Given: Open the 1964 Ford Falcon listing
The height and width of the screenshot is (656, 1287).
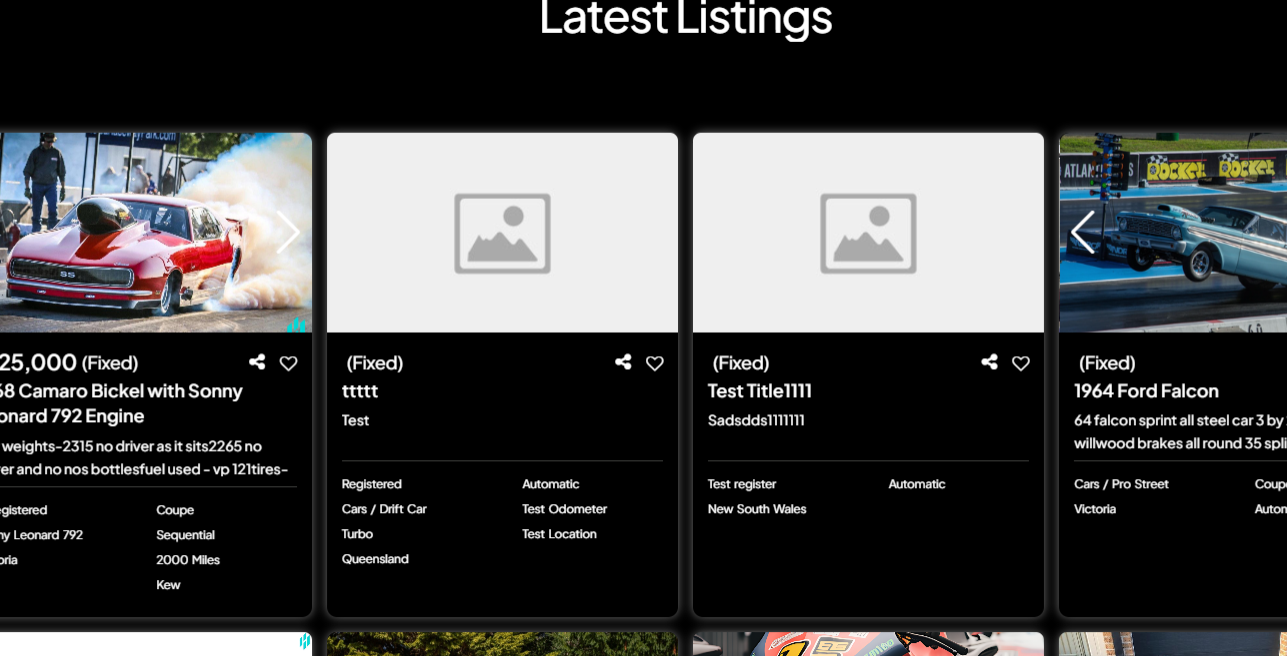Looking at the screenshot, I should point(1146,391).
